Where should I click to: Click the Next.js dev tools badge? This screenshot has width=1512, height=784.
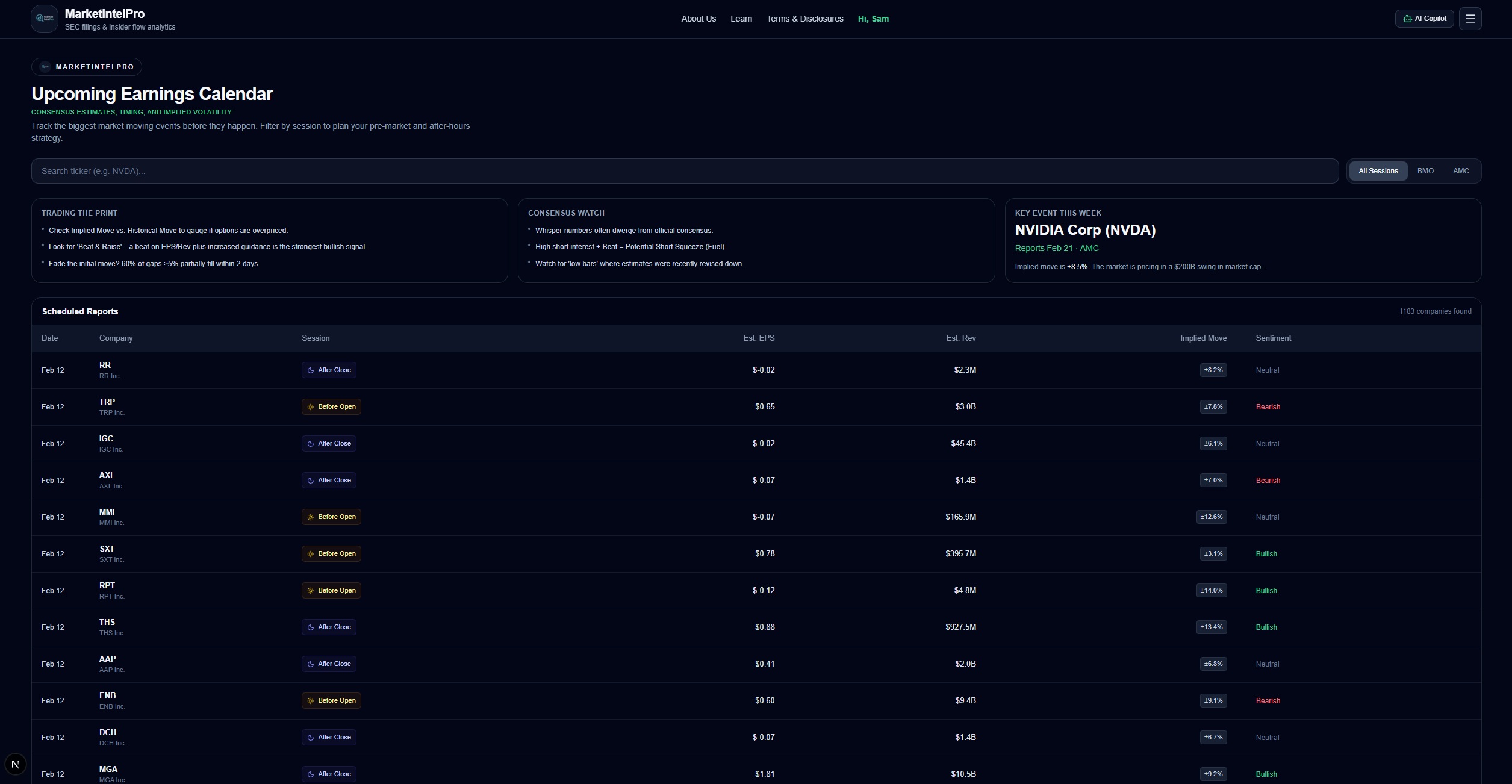16,764
